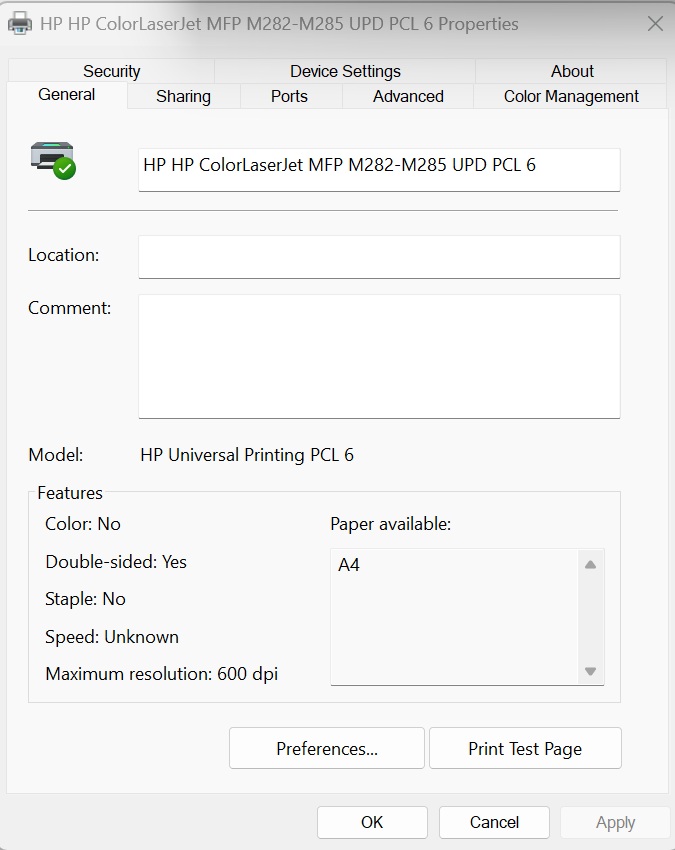Click into the Comment text box
Screen dimensions: 675x850
[379, 356]
